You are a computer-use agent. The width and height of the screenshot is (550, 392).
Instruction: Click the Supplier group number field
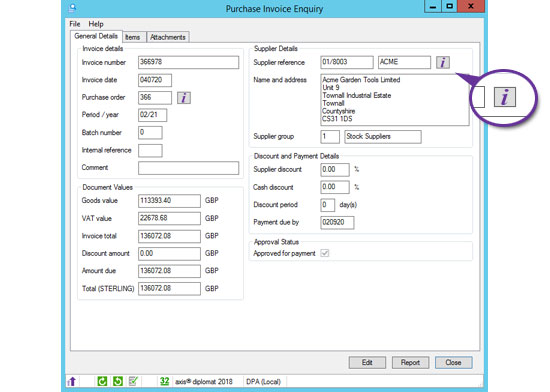tap(330, 137)
